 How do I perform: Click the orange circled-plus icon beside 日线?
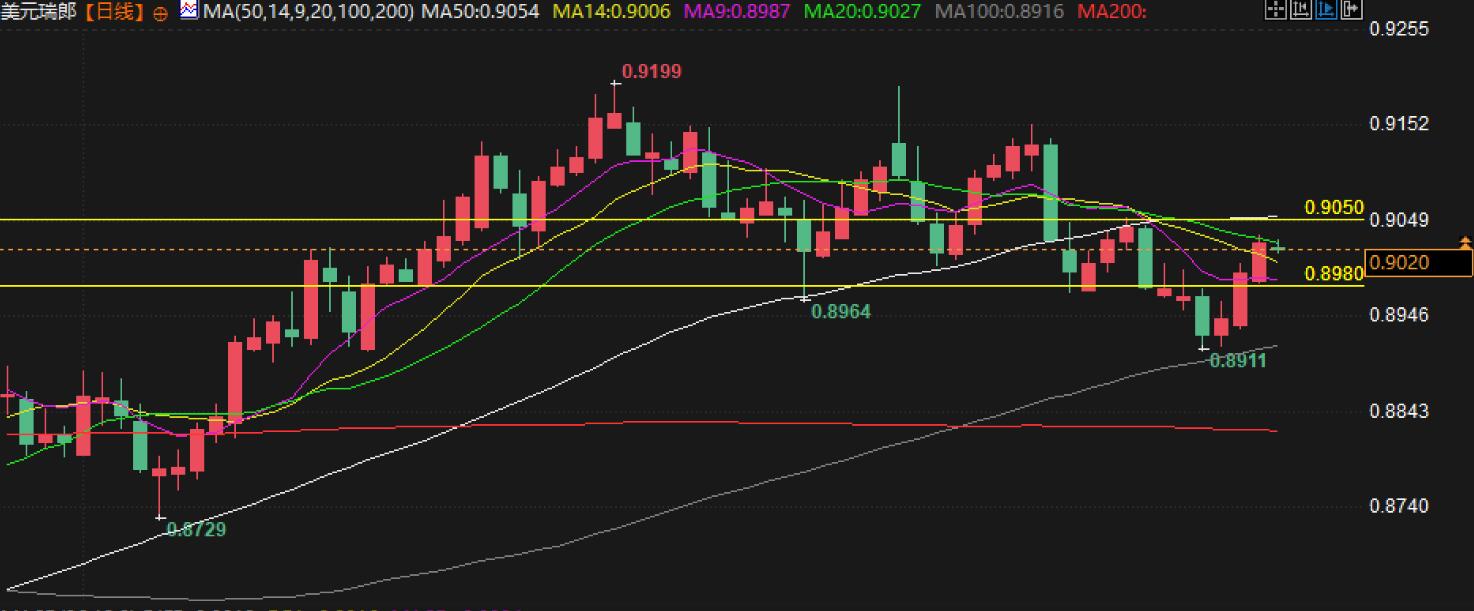point(161,13)
